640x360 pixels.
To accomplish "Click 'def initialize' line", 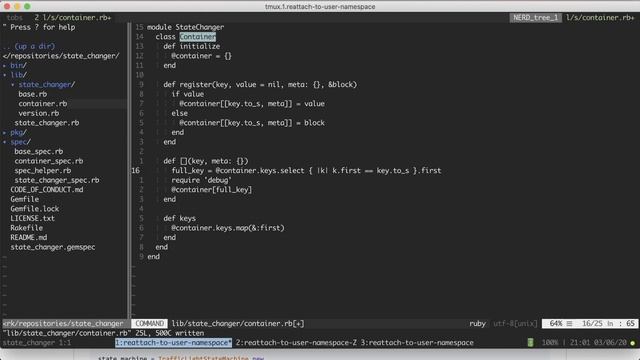I will (192, 47).
